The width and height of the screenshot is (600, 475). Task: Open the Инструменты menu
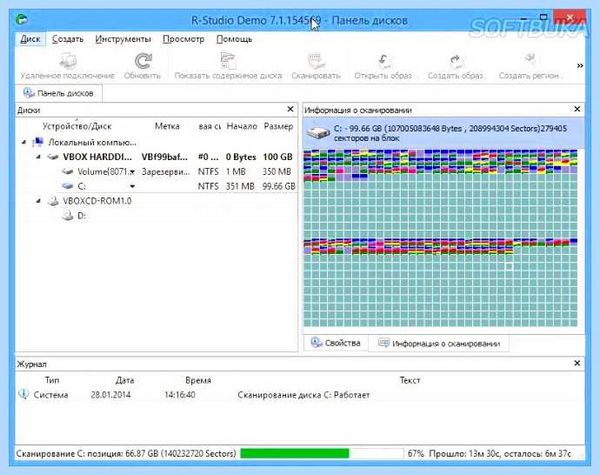(x=123, y=39)
